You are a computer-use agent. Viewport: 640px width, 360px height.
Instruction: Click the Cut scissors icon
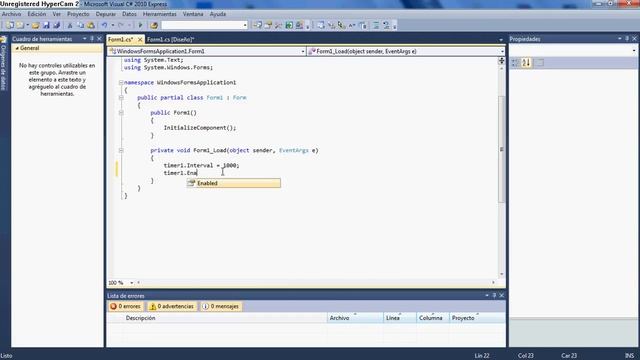(70, 25)
